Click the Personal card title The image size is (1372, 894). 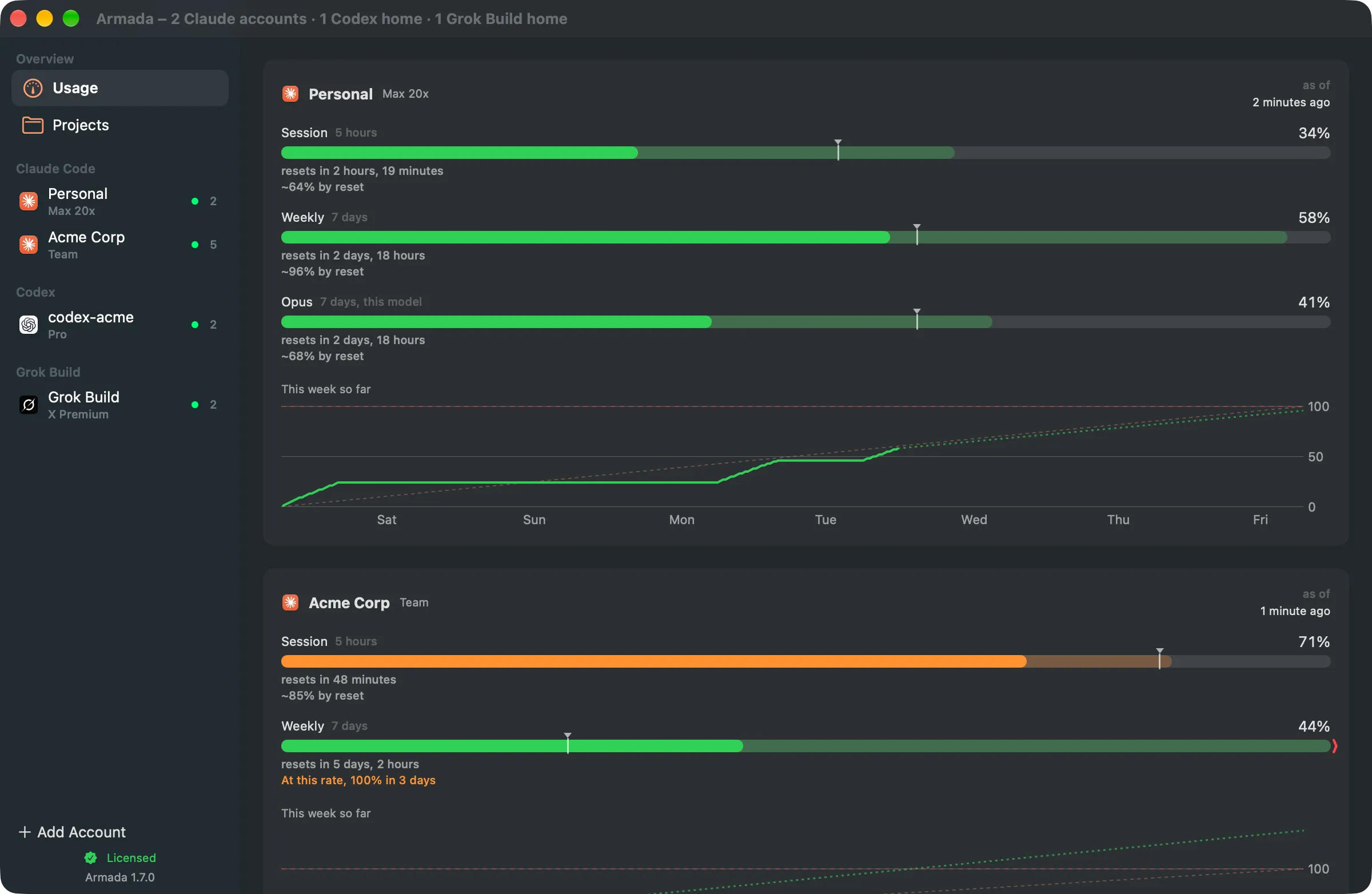point(341,94)
